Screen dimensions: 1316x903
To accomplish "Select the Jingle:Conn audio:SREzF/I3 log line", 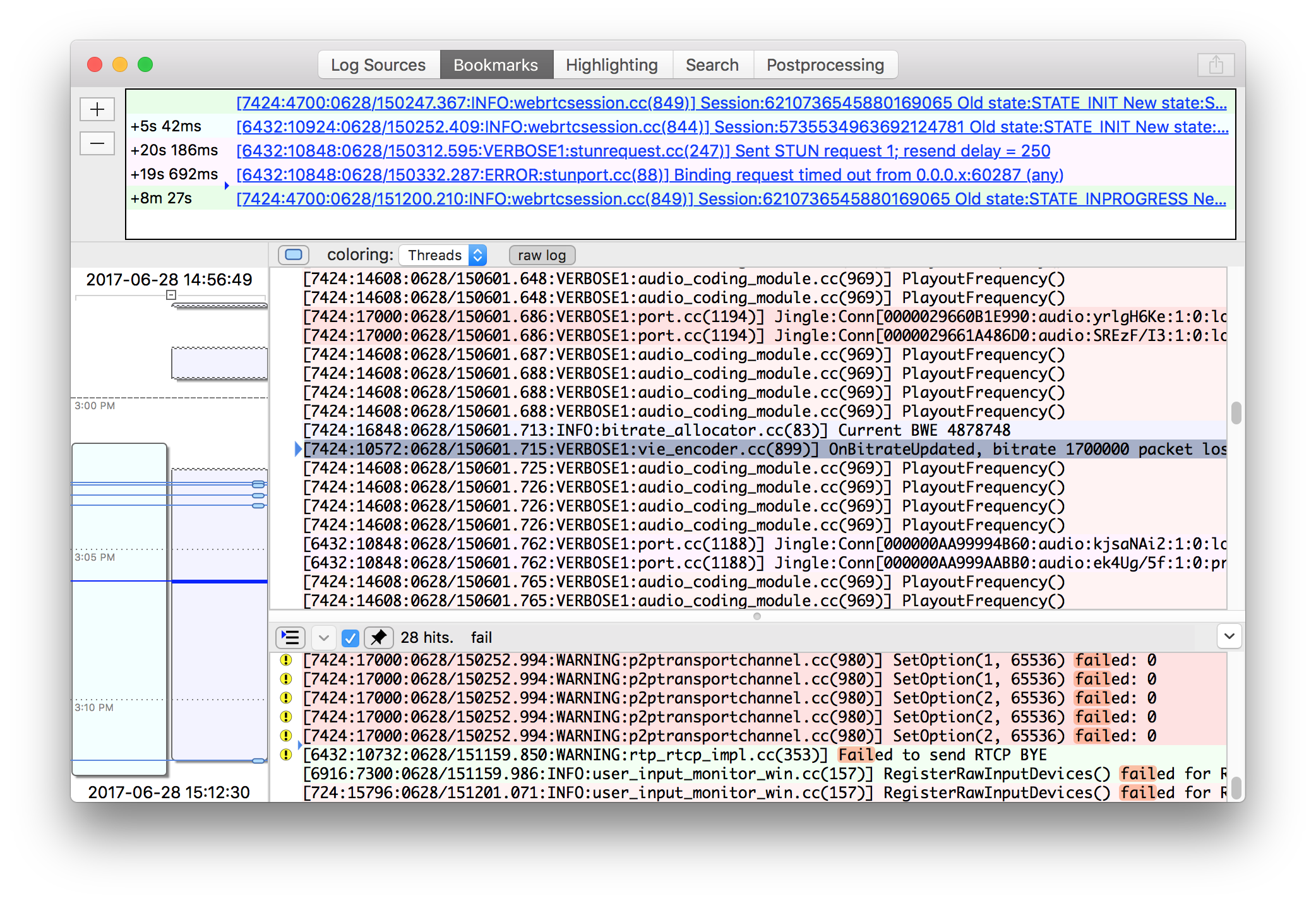I will point(765,335).
